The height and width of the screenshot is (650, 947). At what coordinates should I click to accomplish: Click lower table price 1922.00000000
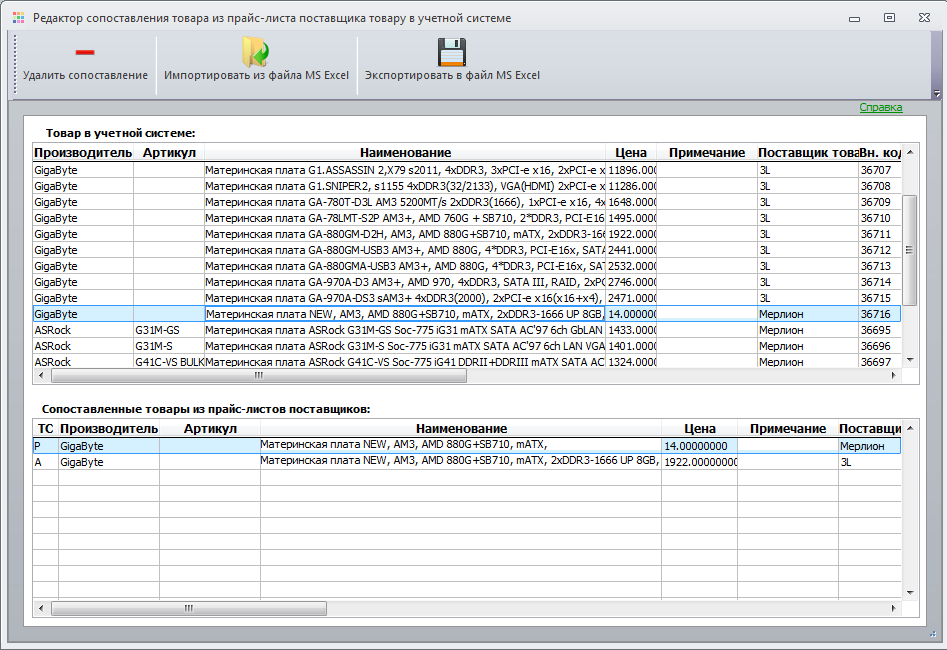pyautogui.click(x=699, y=462)
